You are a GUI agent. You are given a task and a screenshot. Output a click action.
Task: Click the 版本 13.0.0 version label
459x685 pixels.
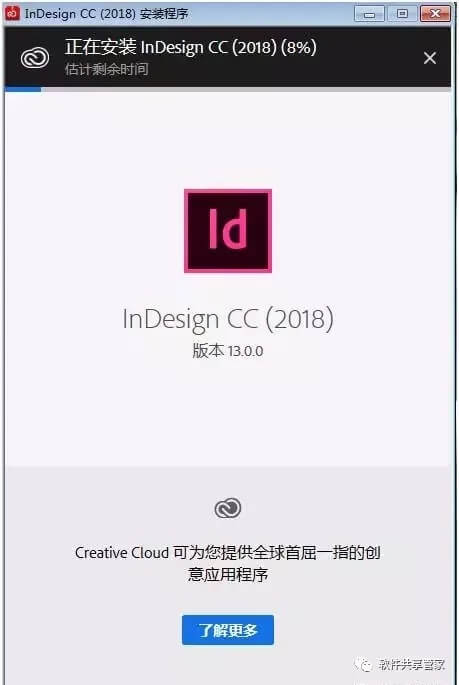pos(228,351)
